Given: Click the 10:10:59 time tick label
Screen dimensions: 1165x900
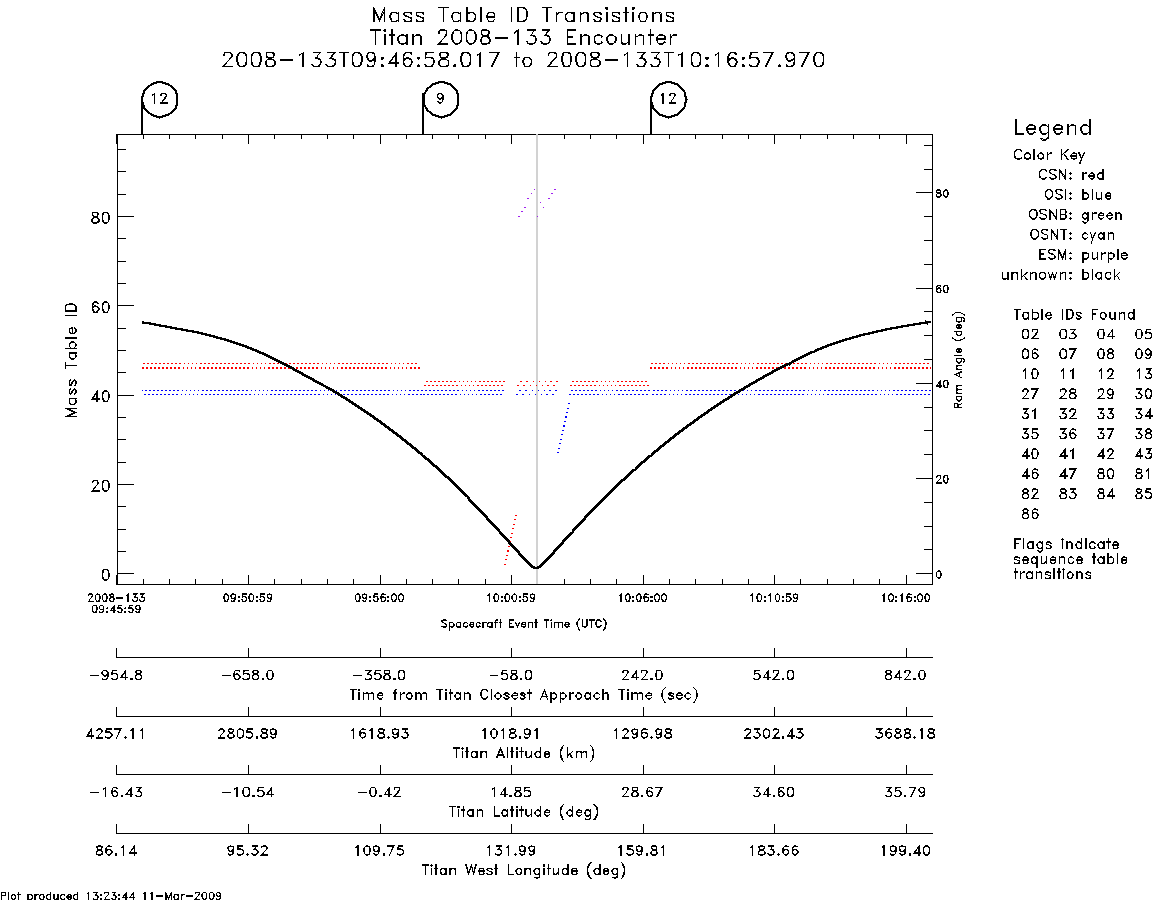Looking at the screenshot, I should [x=773, y=598].
